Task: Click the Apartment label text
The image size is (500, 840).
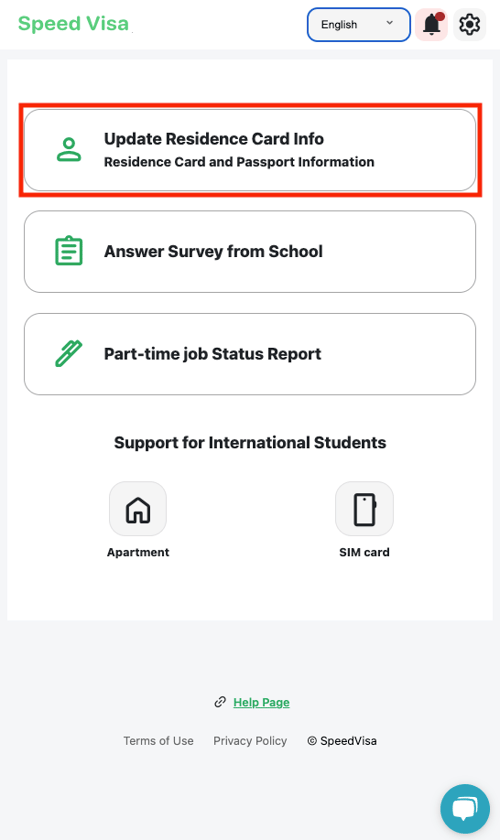Action: [x=138, y=552]
